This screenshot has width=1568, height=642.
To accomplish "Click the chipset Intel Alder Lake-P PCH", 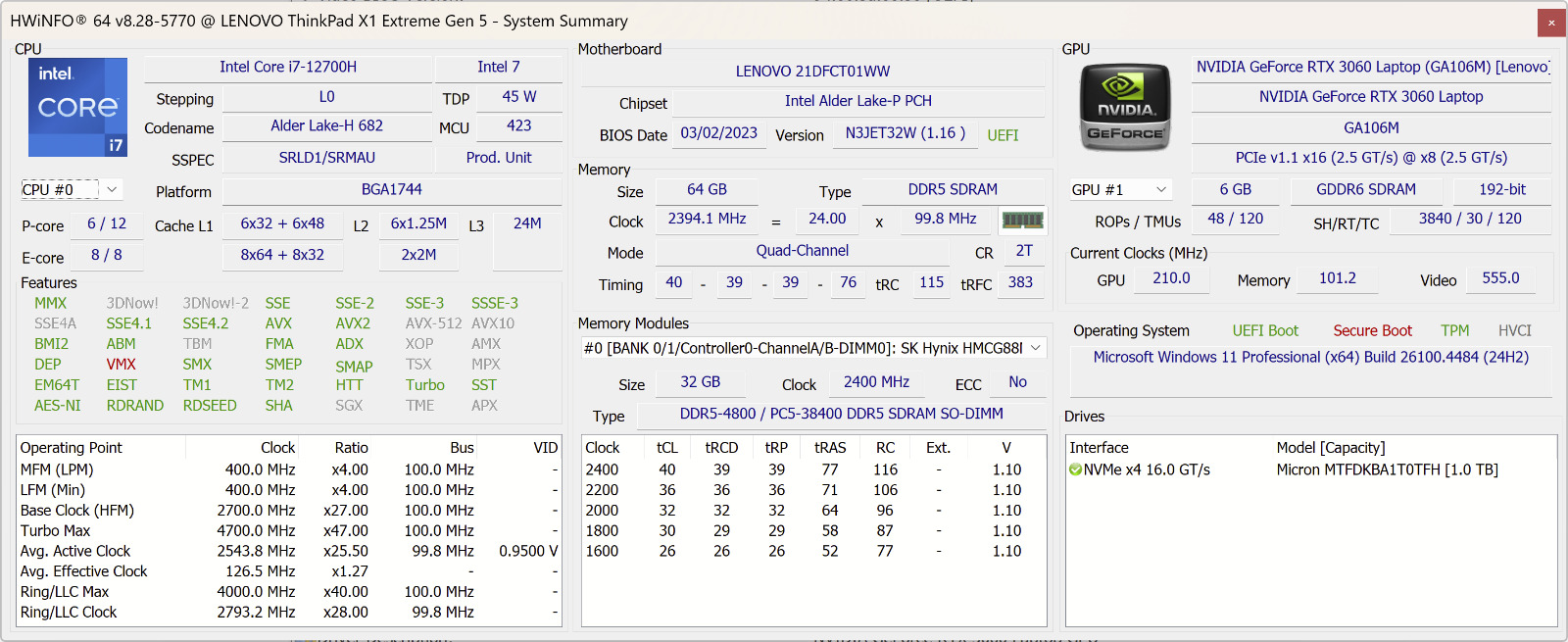I will click(858, 101).
